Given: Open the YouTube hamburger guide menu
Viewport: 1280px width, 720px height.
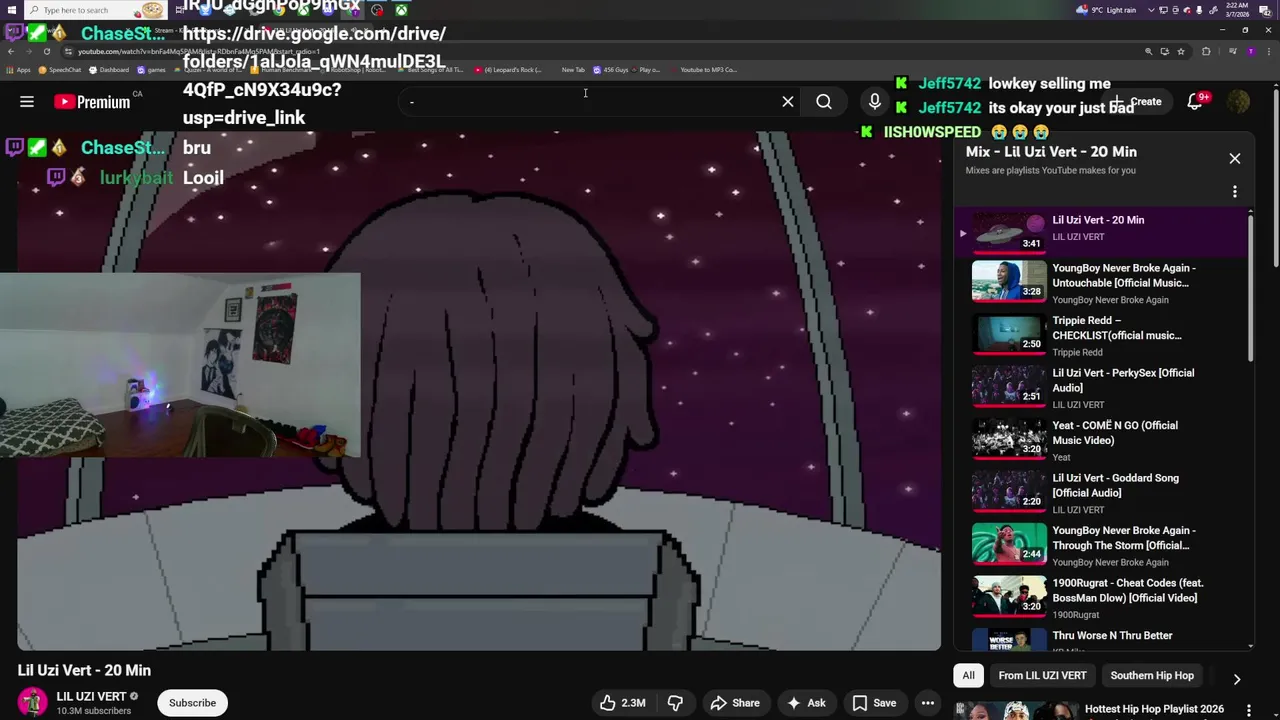Looking at the screenshot, I should 27,101.
